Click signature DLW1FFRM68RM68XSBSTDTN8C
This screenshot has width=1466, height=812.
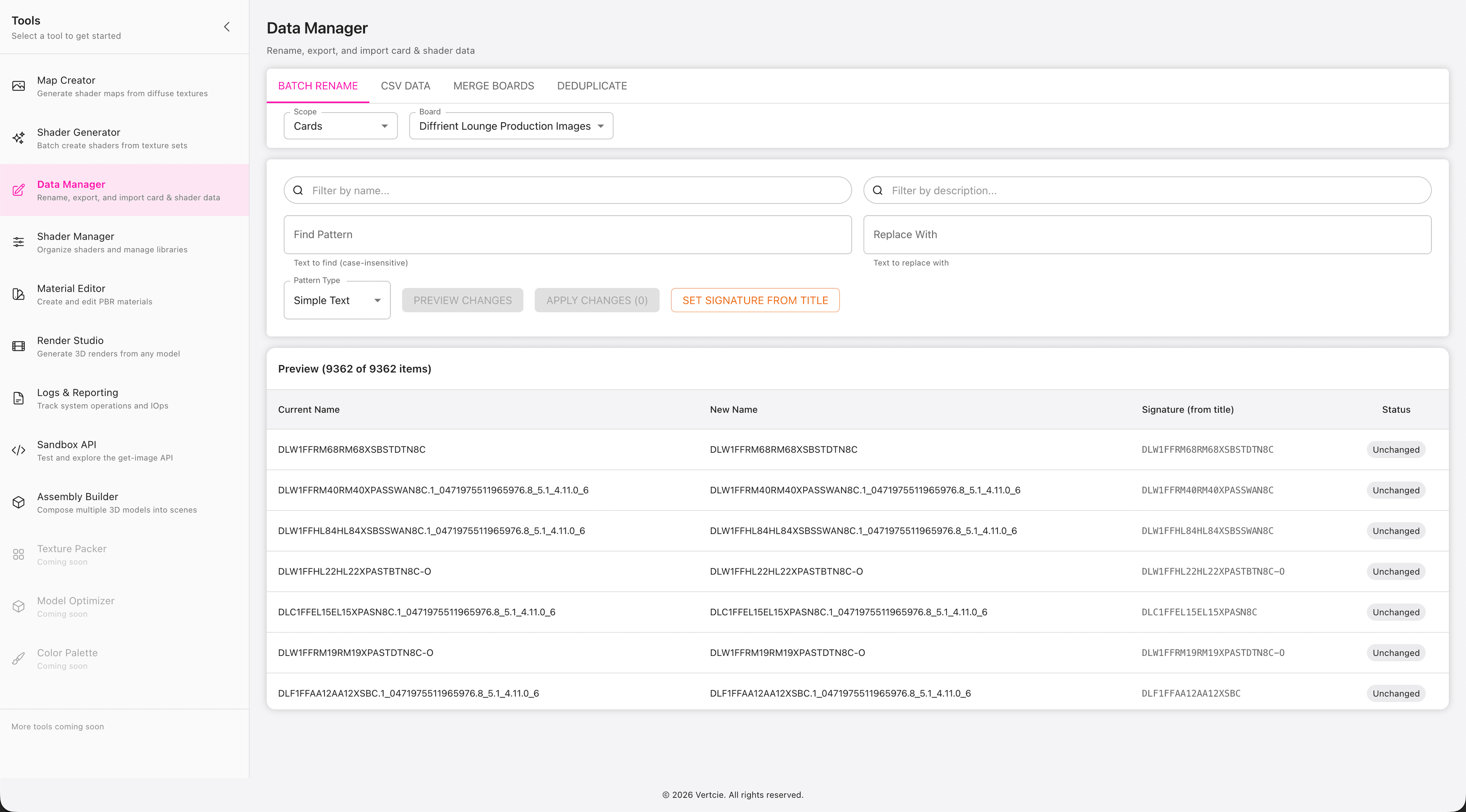tap(1207, 450)
